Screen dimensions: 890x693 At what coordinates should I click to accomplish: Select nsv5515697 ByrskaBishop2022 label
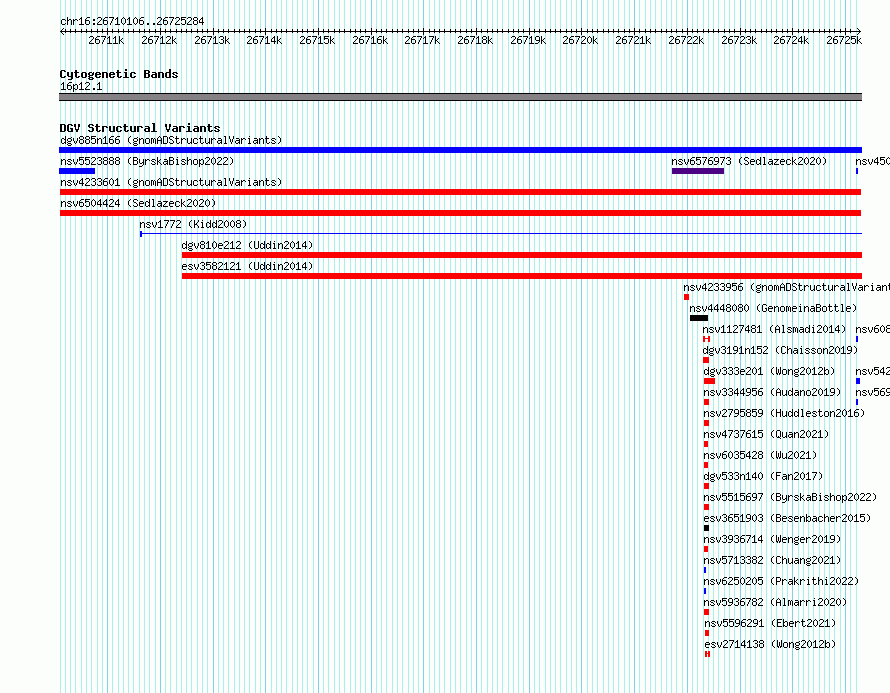coord(790,497)
